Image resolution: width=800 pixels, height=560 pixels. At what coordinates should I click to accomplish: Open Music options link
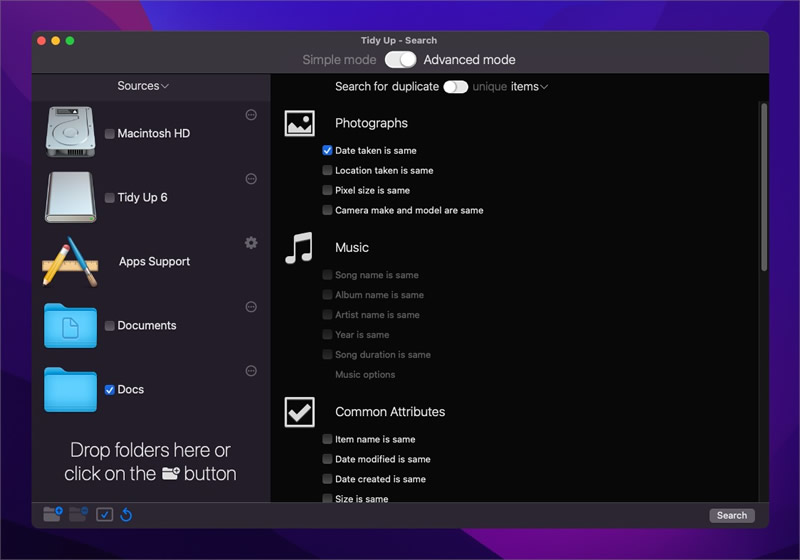point(365,374)
